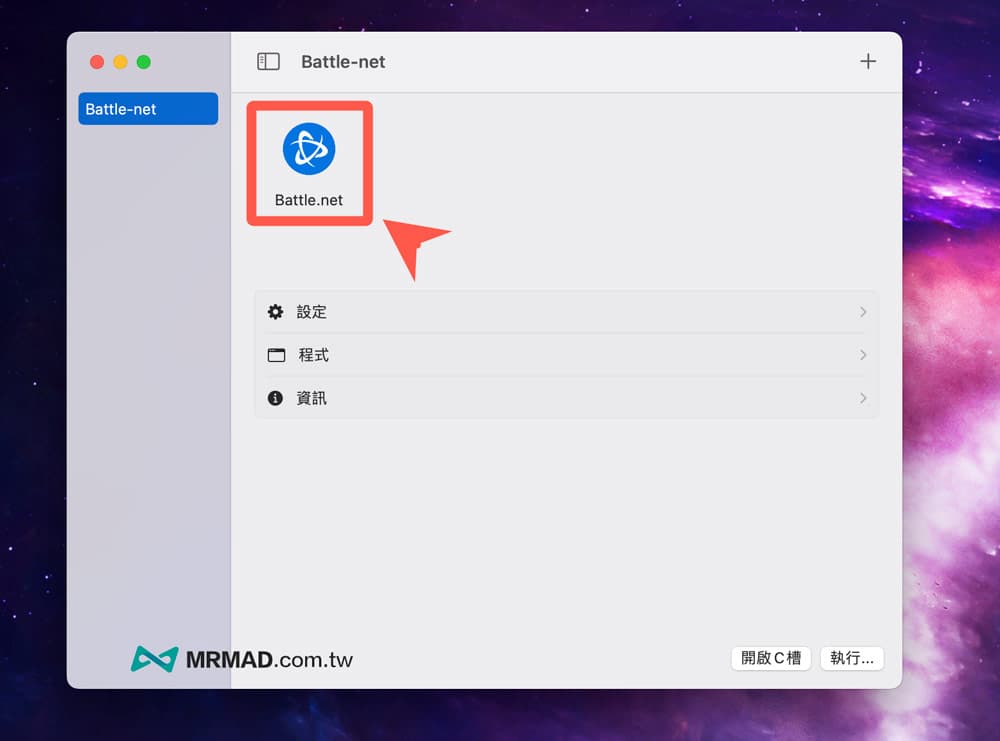Click the Battle-net window title text

[x=343, y=62]
